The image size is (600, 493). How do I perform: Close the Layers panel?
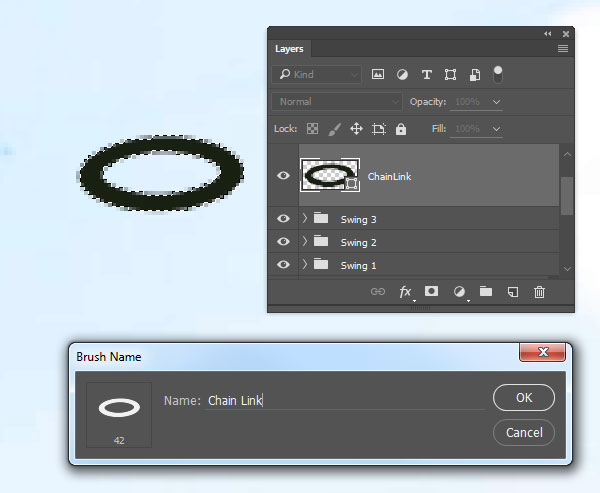click(566, 34)
